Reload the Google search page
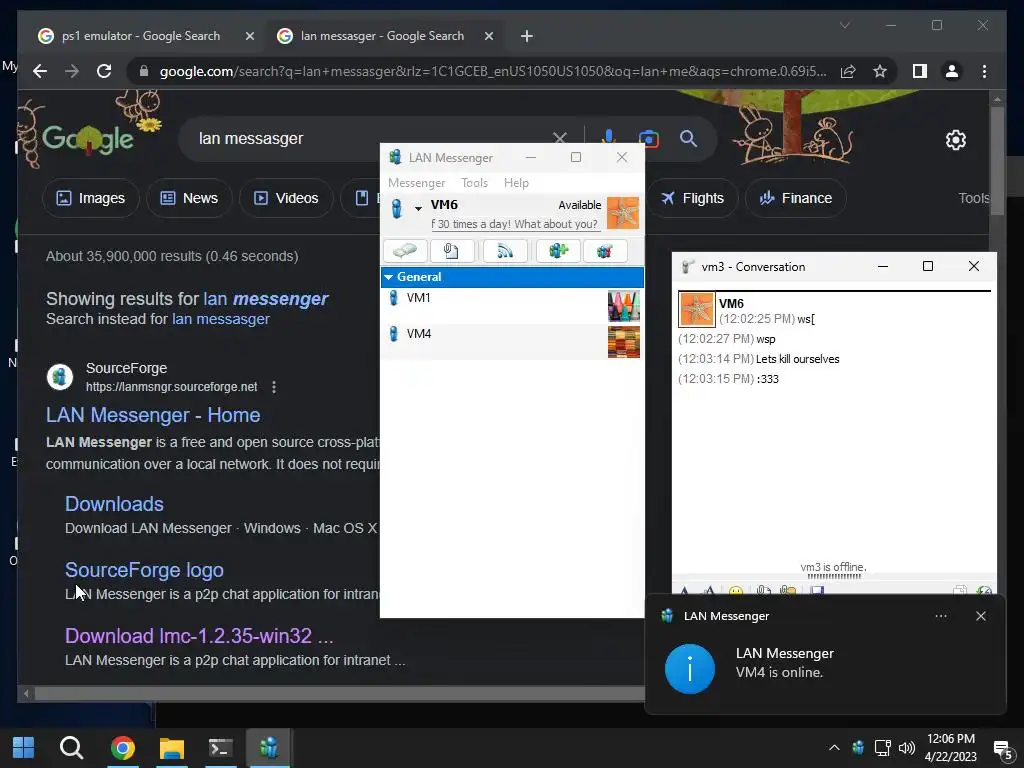 click(x=104, y=71)
